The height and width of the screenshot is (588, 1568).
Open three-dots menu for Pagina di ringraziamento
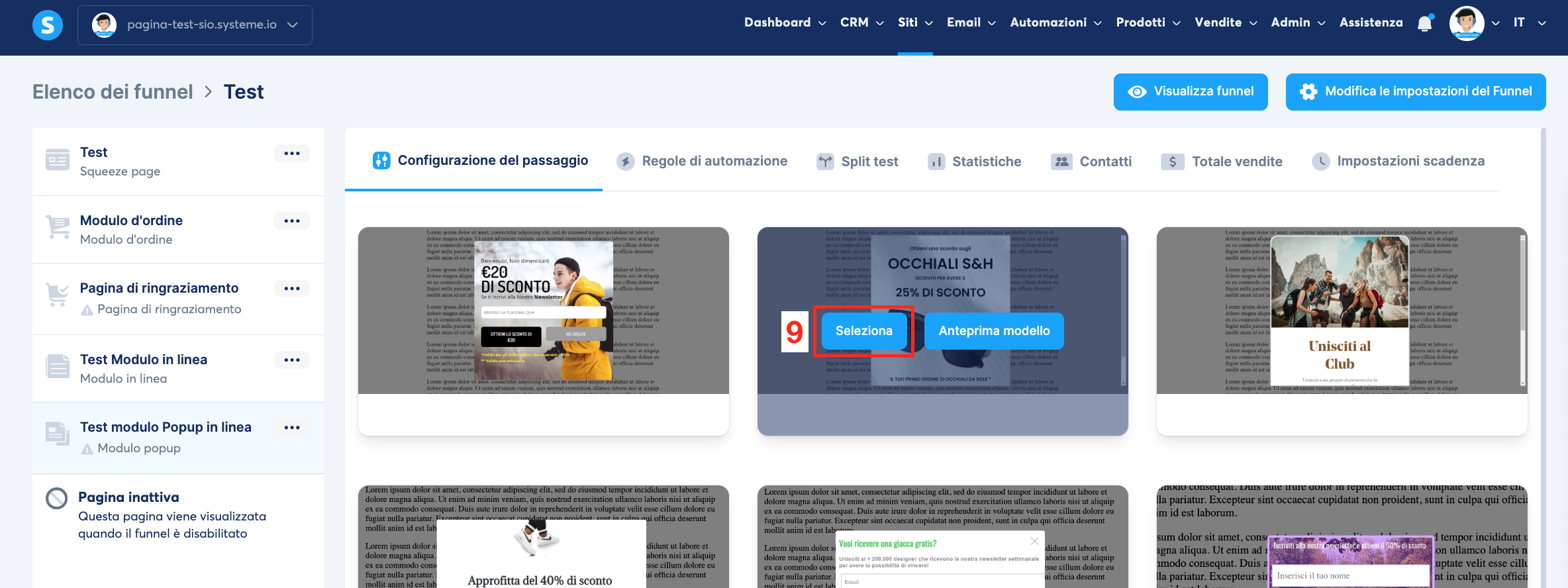click(292, 288)
